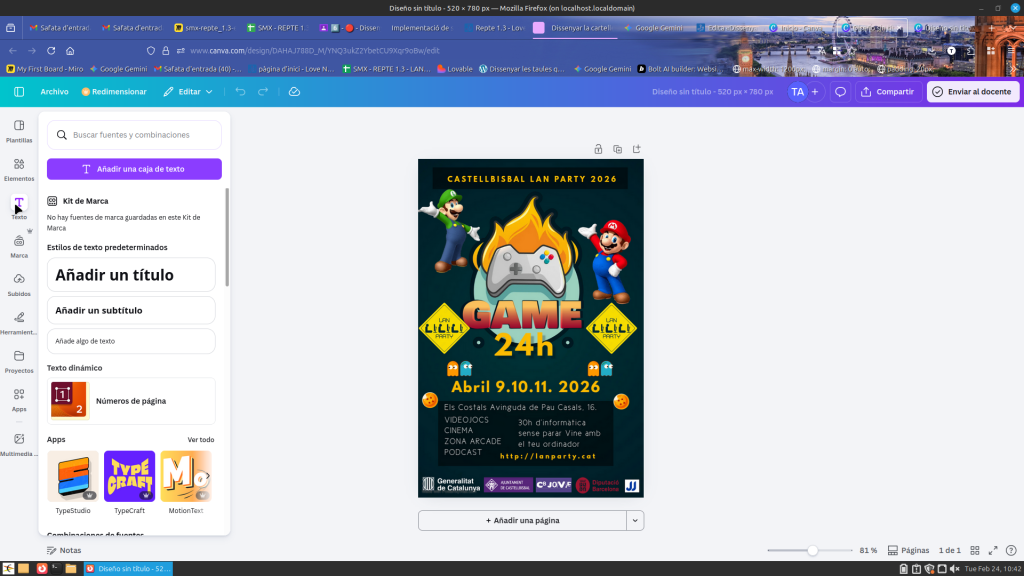Screen dimensions: 1024x576
Task: Open the dropdown arrow next to Añadir una página
Action: coord(635,520)
